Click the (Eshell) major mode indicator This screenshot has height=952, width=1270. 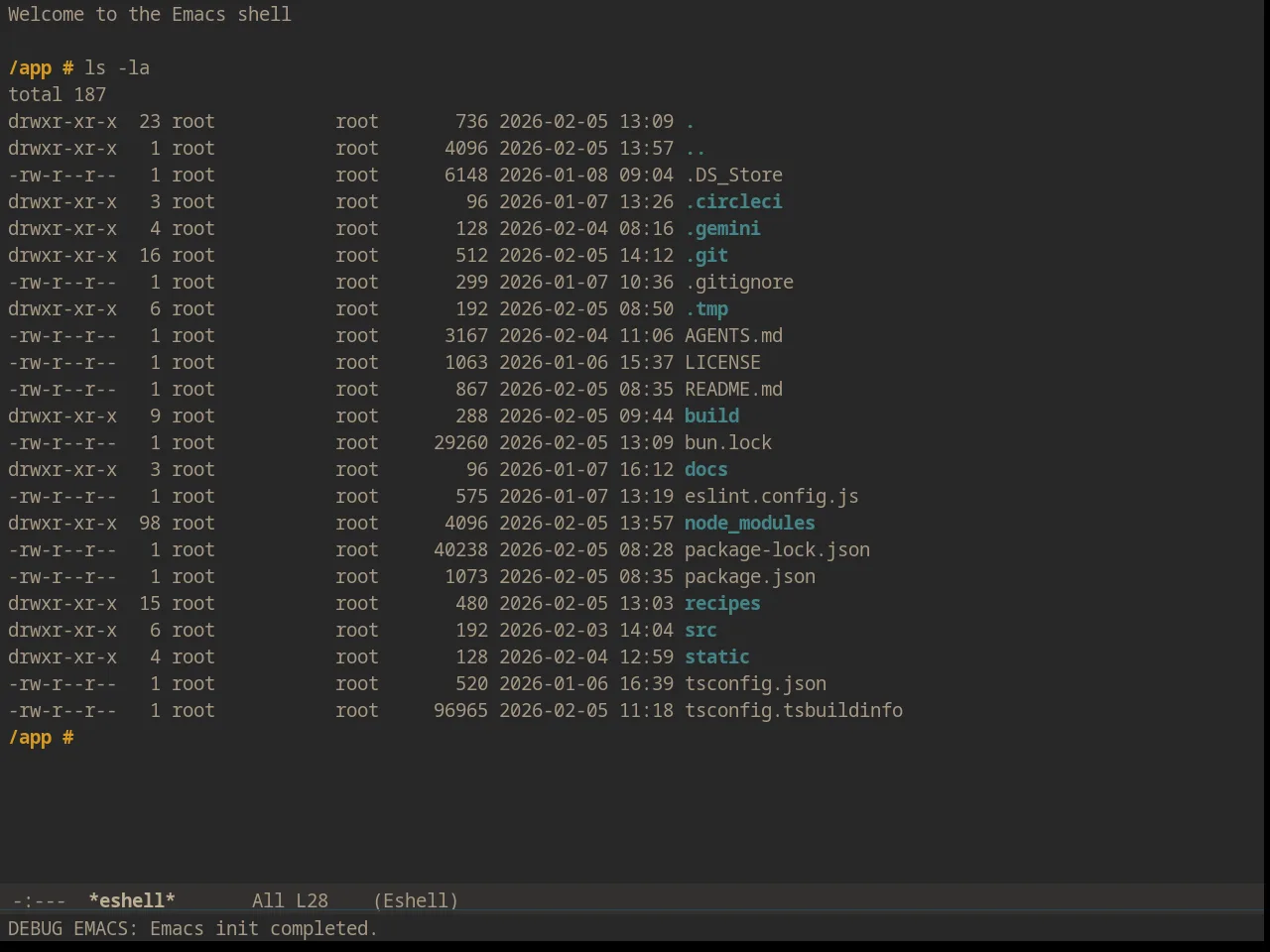(x=416, y=900)
